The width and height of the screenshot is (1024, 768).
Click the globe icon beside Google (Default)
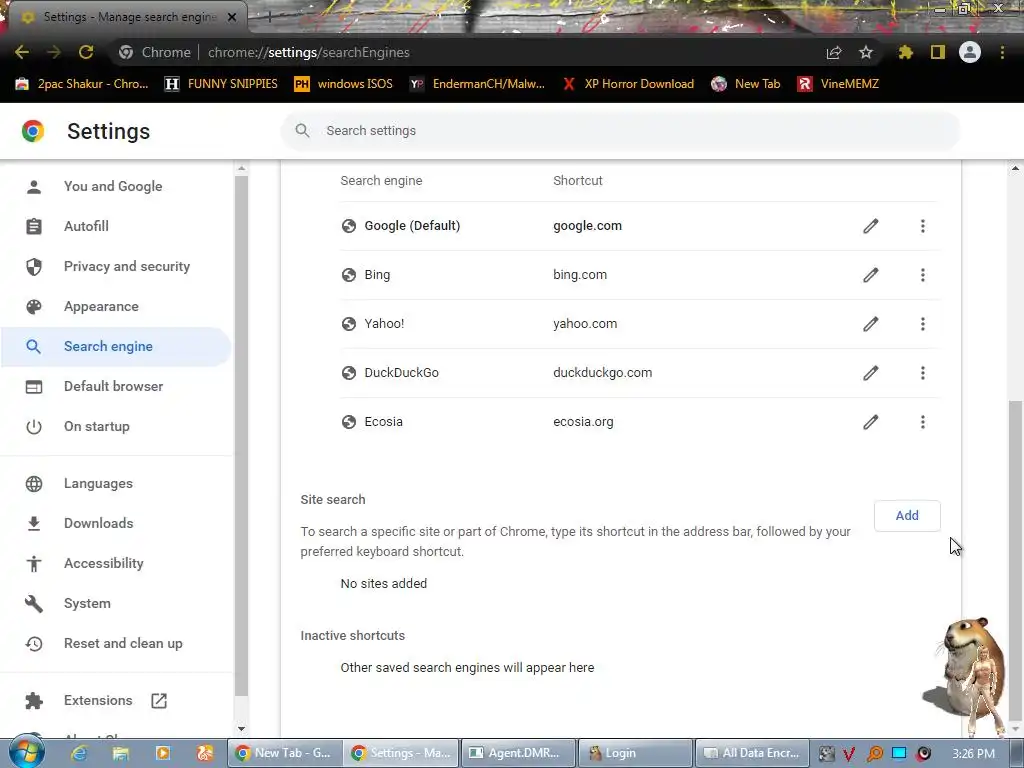pos(349,226)
